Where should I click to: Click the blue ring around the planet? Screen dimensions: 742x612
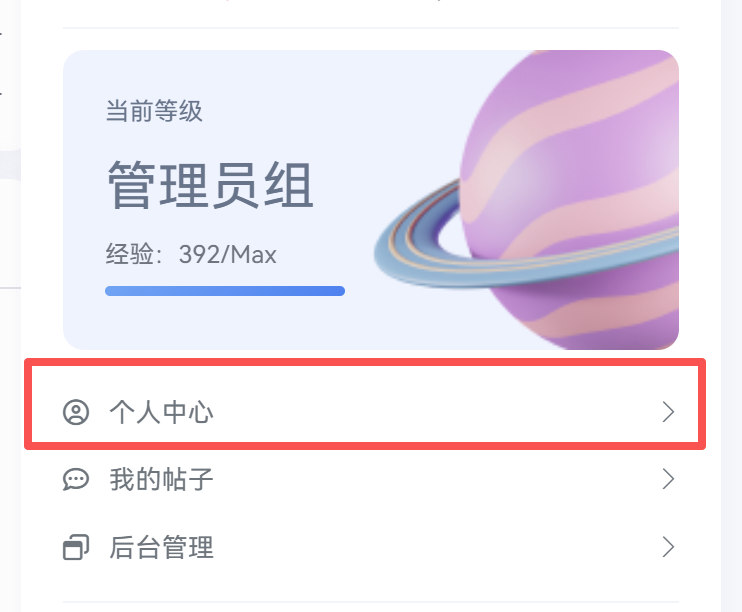tap(420, 250)
